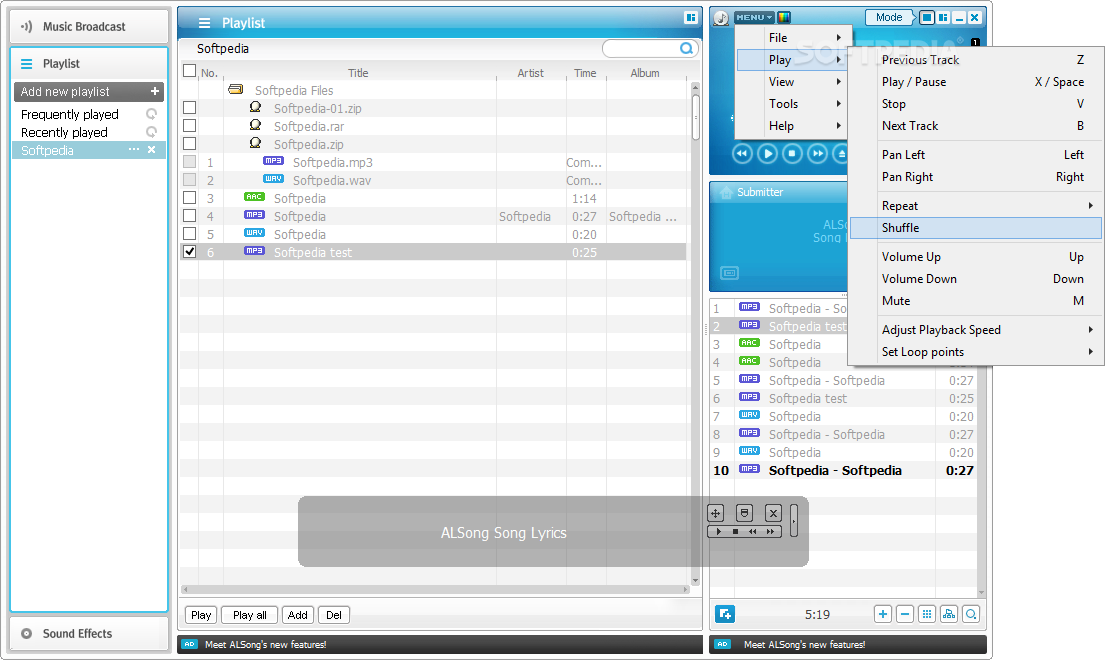Expand the lyrics overlay side arrow handle
Viewport: 1105px width, 660px height.
[x=794, y=521]
